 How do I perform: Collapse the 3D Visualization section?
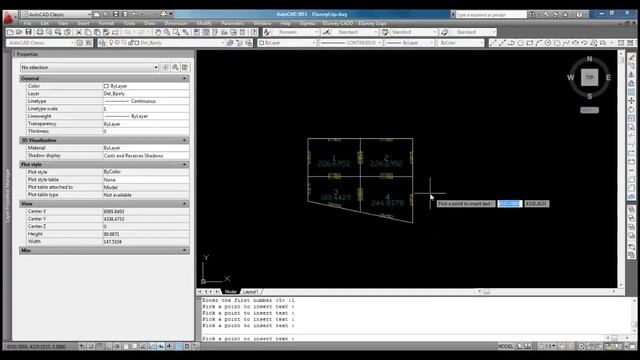pos(184,140)
